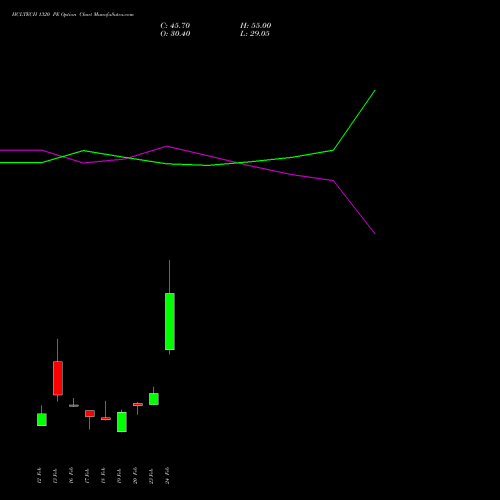Select the thin red candle for 18 Feb

coord(106,419)
